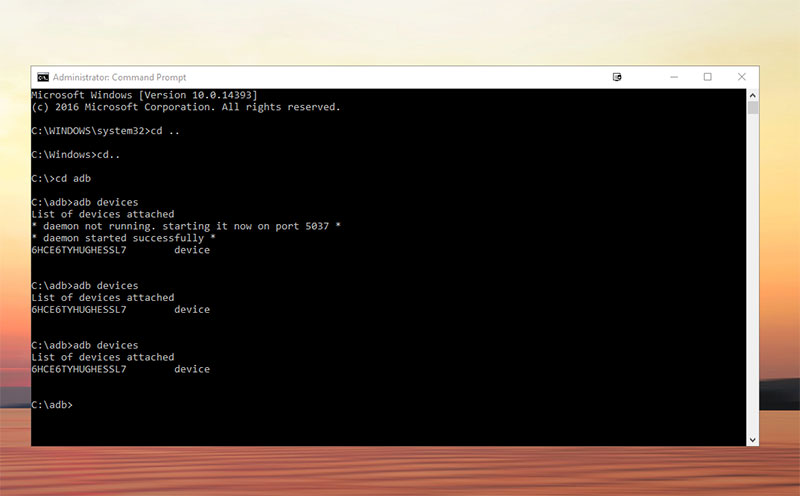The image size is (800, 496).
Task: Click the '(c) 2016 Microsoft Corporation' copyright line
Action: (x=186, y=107)
